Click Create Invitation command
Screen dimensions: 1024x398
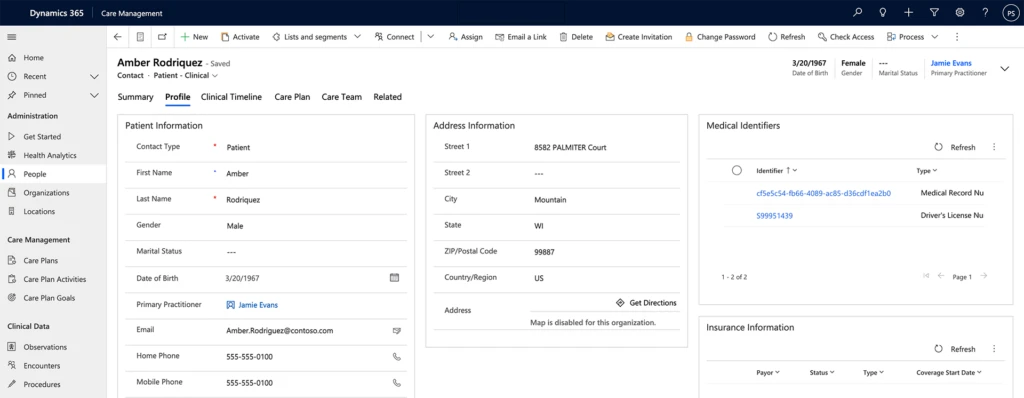638,37
